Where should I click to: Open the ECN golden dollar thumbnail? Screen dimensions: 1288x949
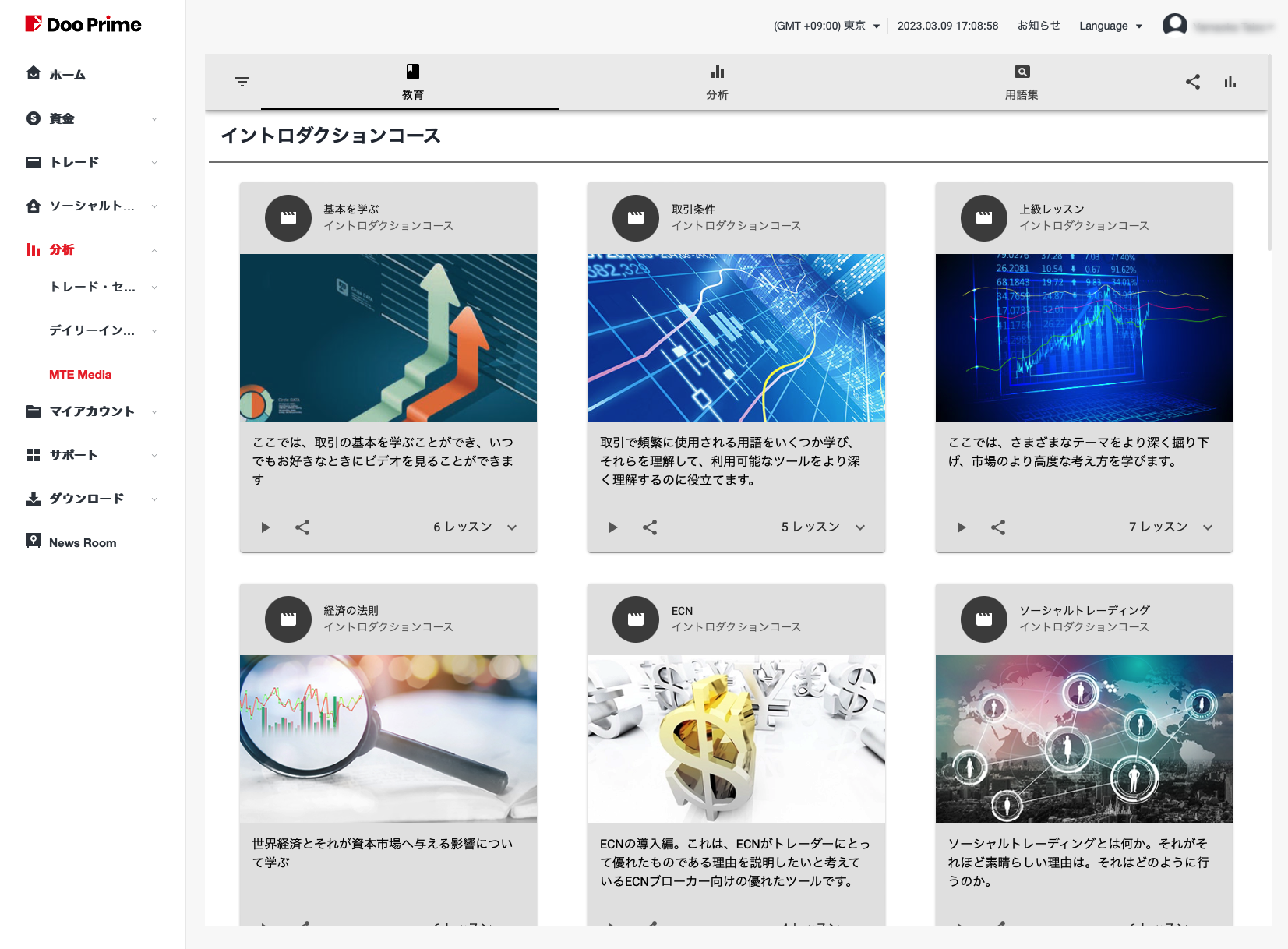pos(736,739)
